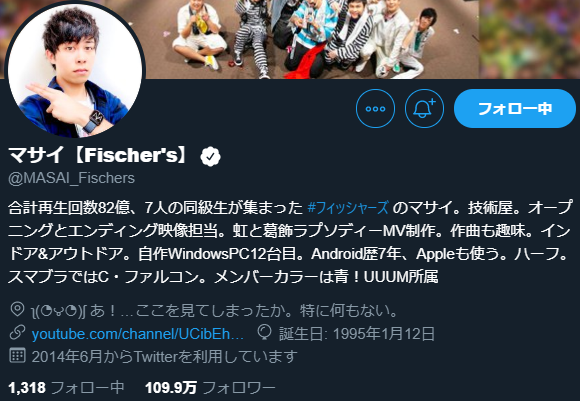This screenshot has height=401, width=580.
Task: Turn on notifications with the bell icon
Action: (424, 108)
